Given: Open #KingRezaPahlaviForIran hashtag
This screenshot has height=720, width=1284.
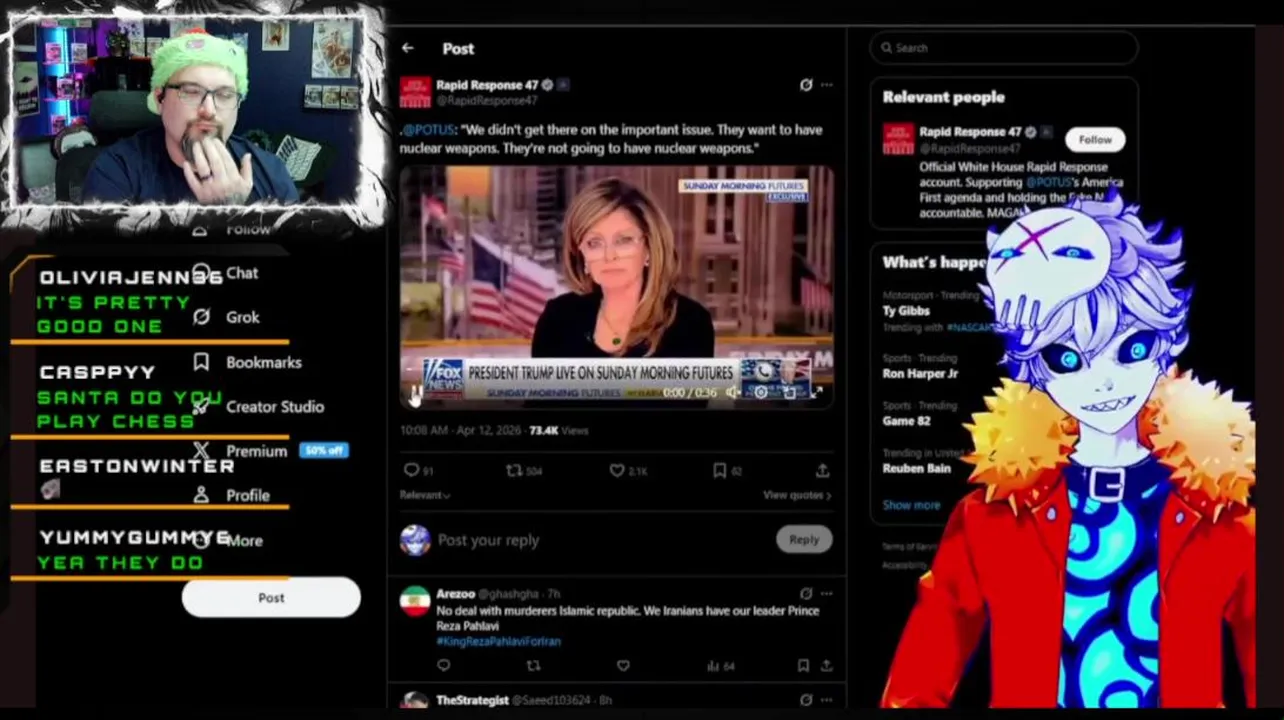Looking at the screenshot, I should coord(499,641).
